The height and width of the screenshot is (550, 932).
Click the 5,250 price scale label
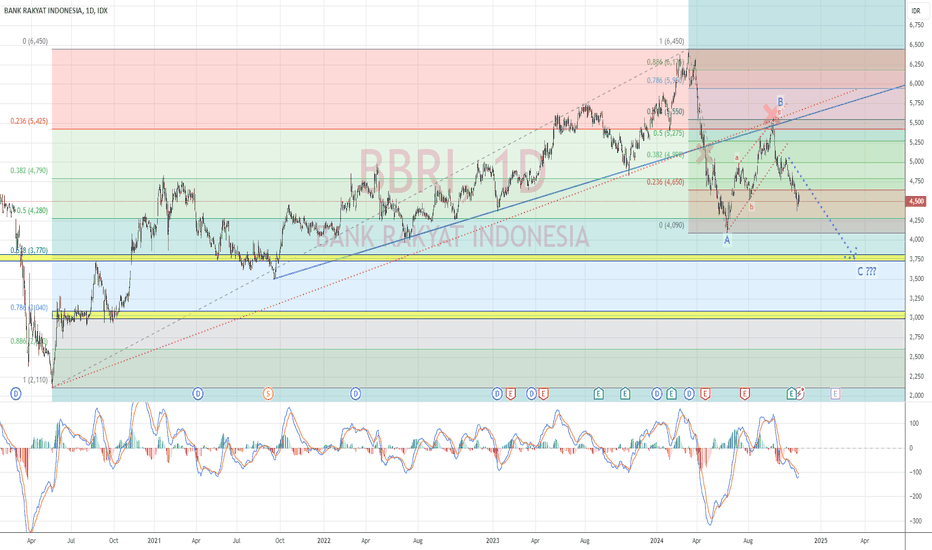[x=916, y=142]
